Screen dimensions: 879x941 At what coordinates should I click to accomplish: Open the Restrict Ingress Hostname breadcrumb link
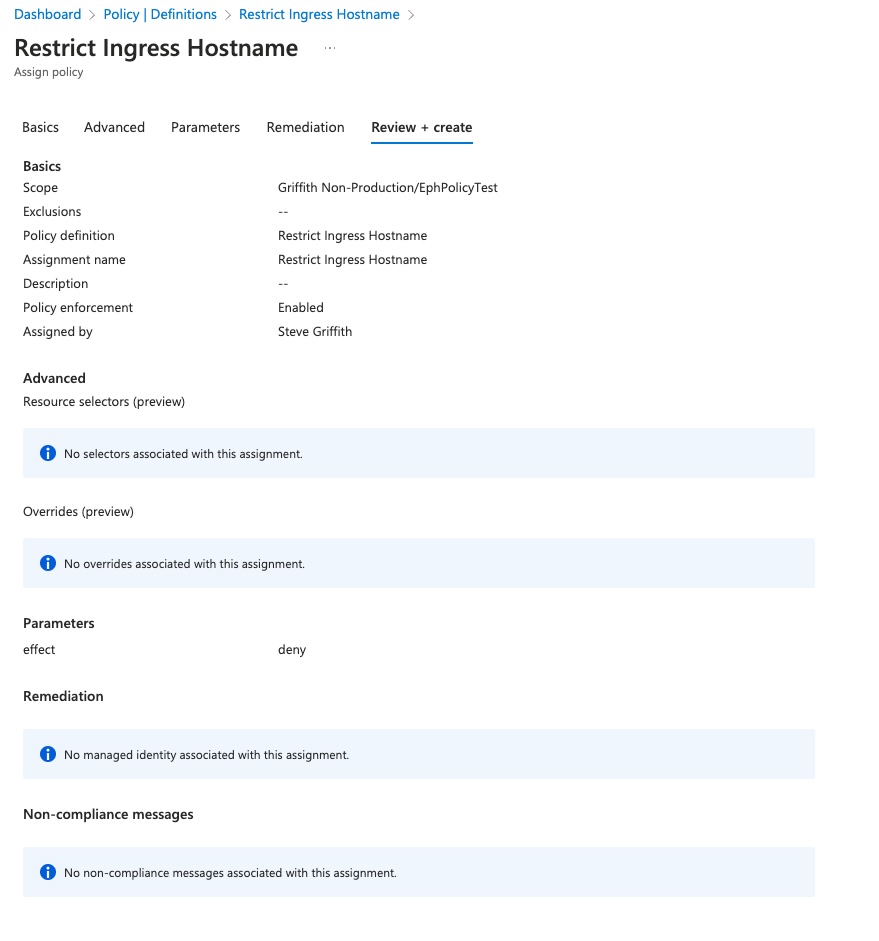[319, 14]
